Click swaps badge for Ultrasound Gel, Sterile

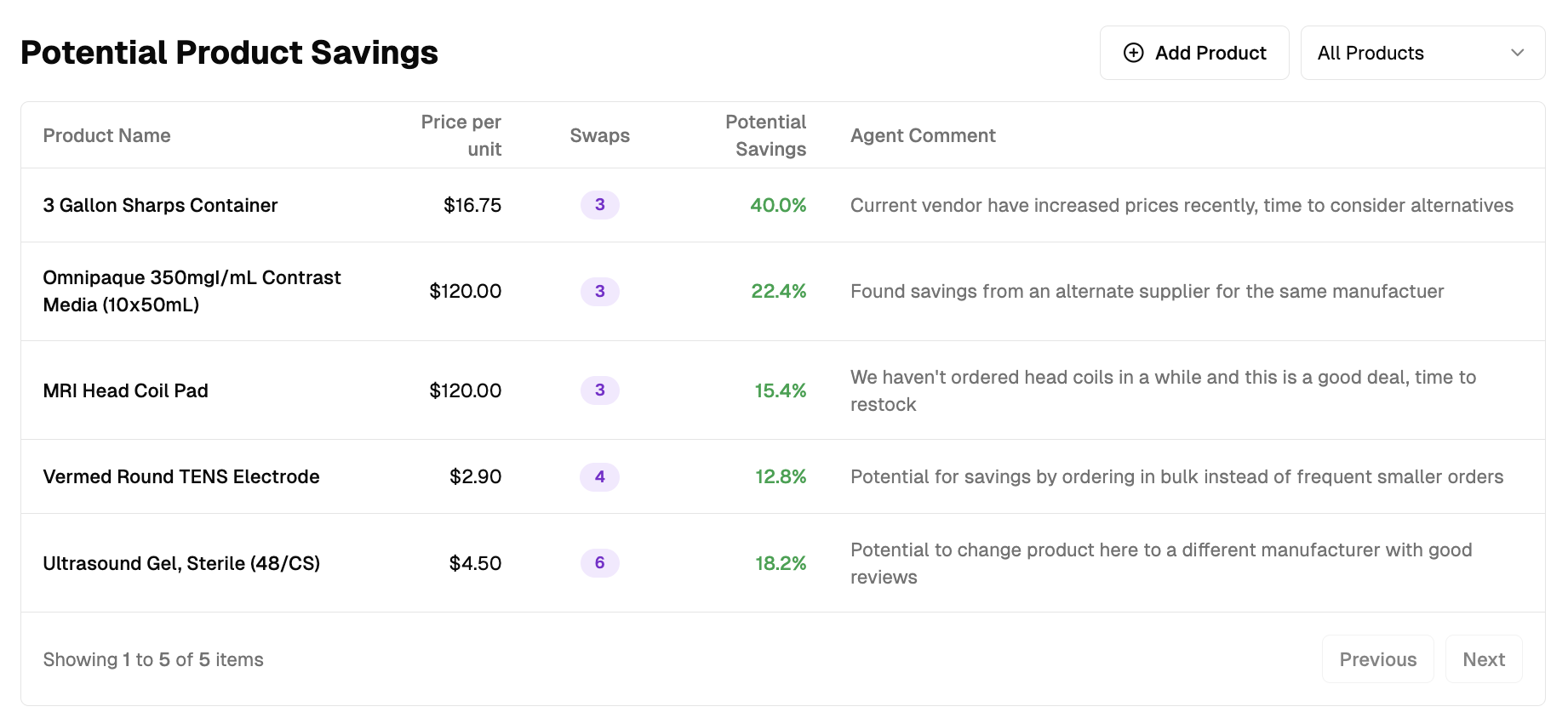pyautogui.click(x=599, y=563)
